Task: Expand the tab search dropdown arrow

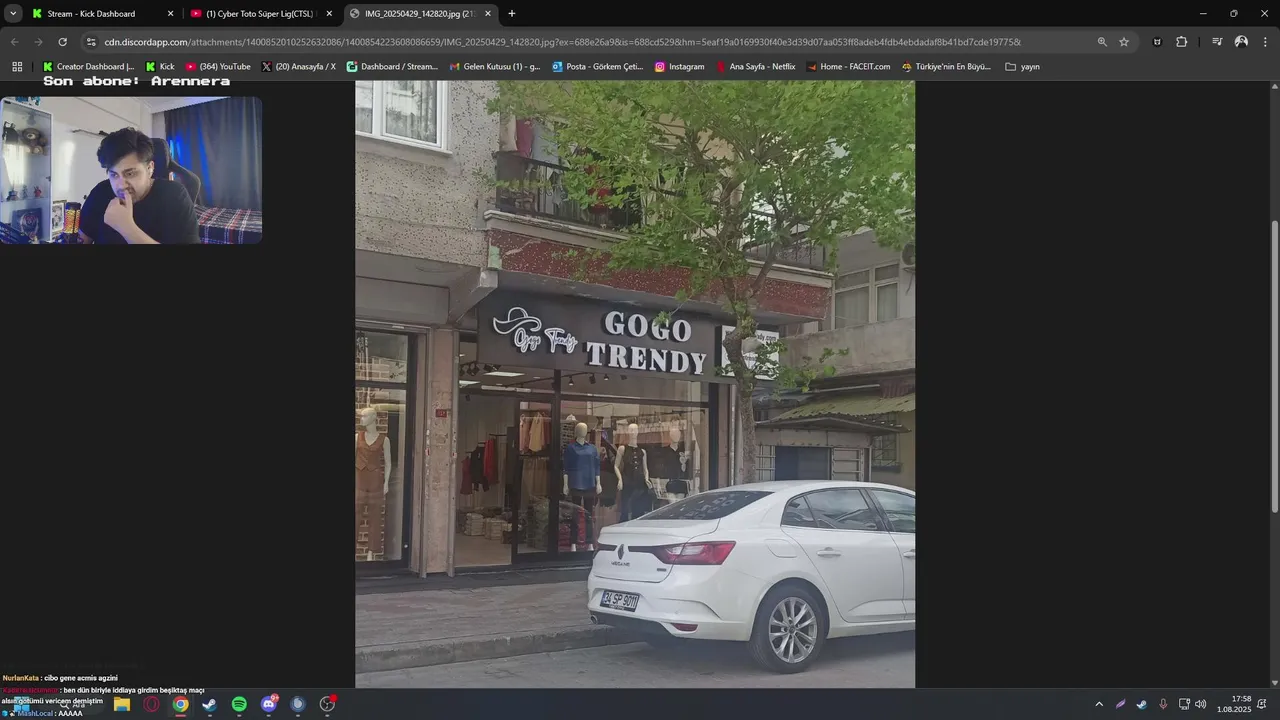Action: click(x=13, y=14)
